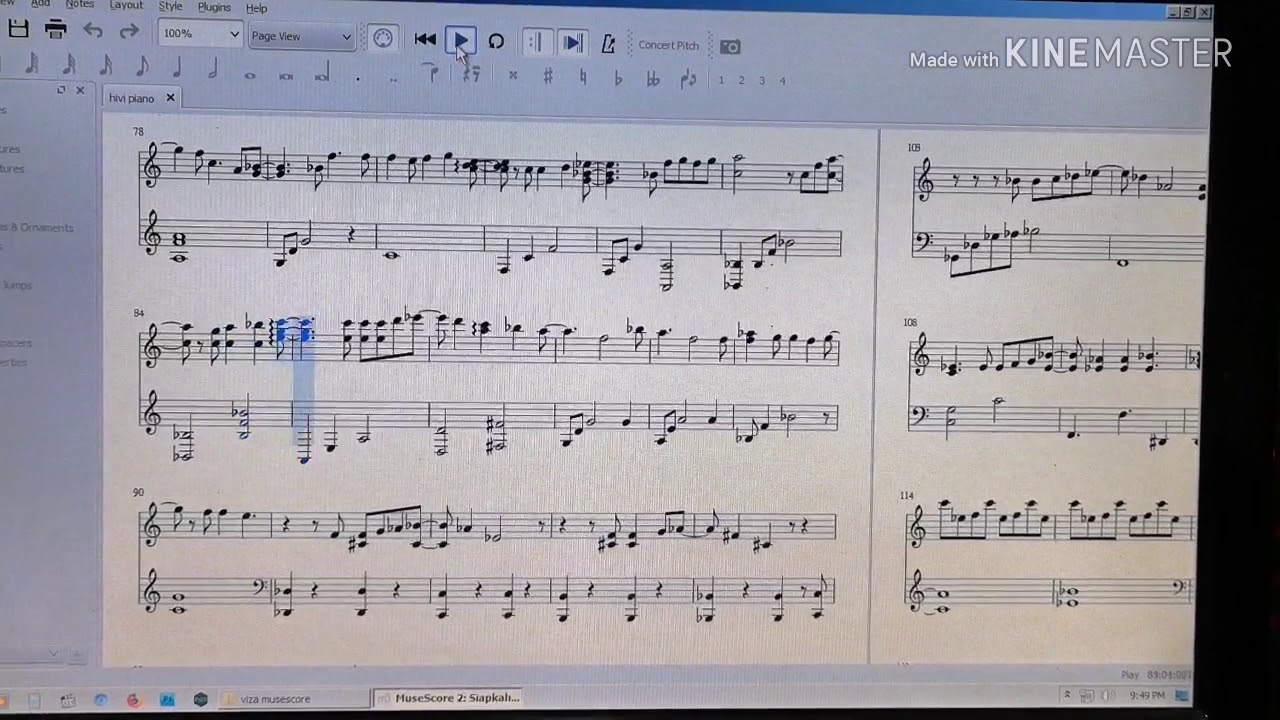Screen dimensions: 1280x720
Task: Select the double whole note duration
Action: click(x=286, y=76)
